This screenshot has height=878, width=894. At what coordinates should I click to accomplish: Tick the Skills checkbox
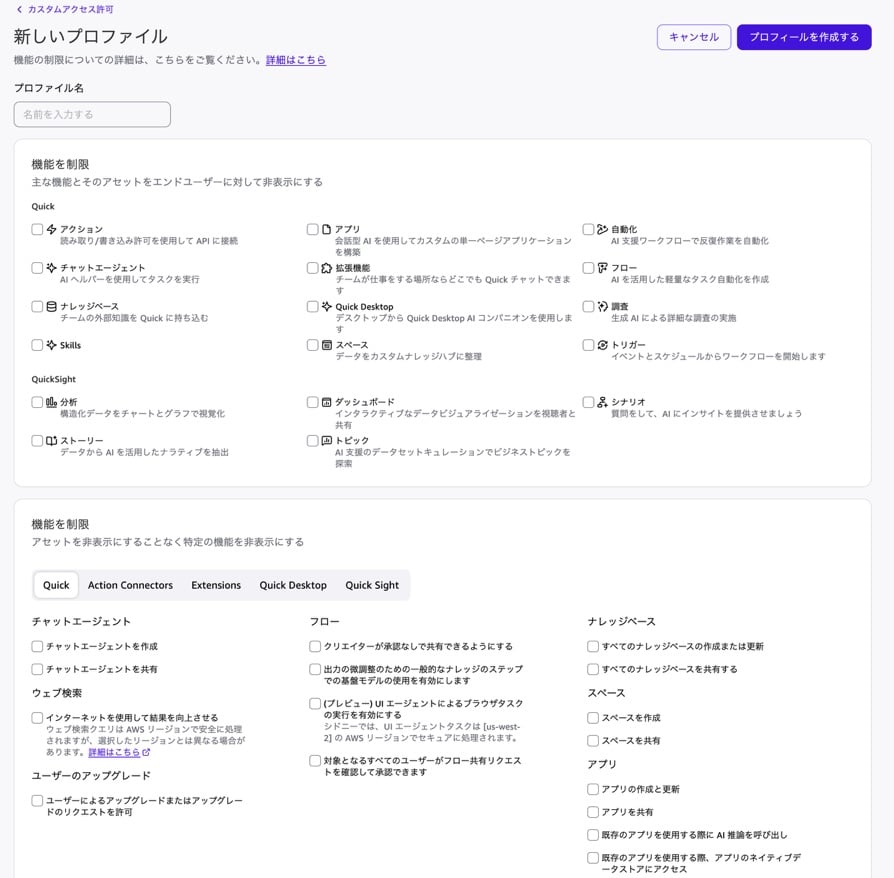[37, 345]
